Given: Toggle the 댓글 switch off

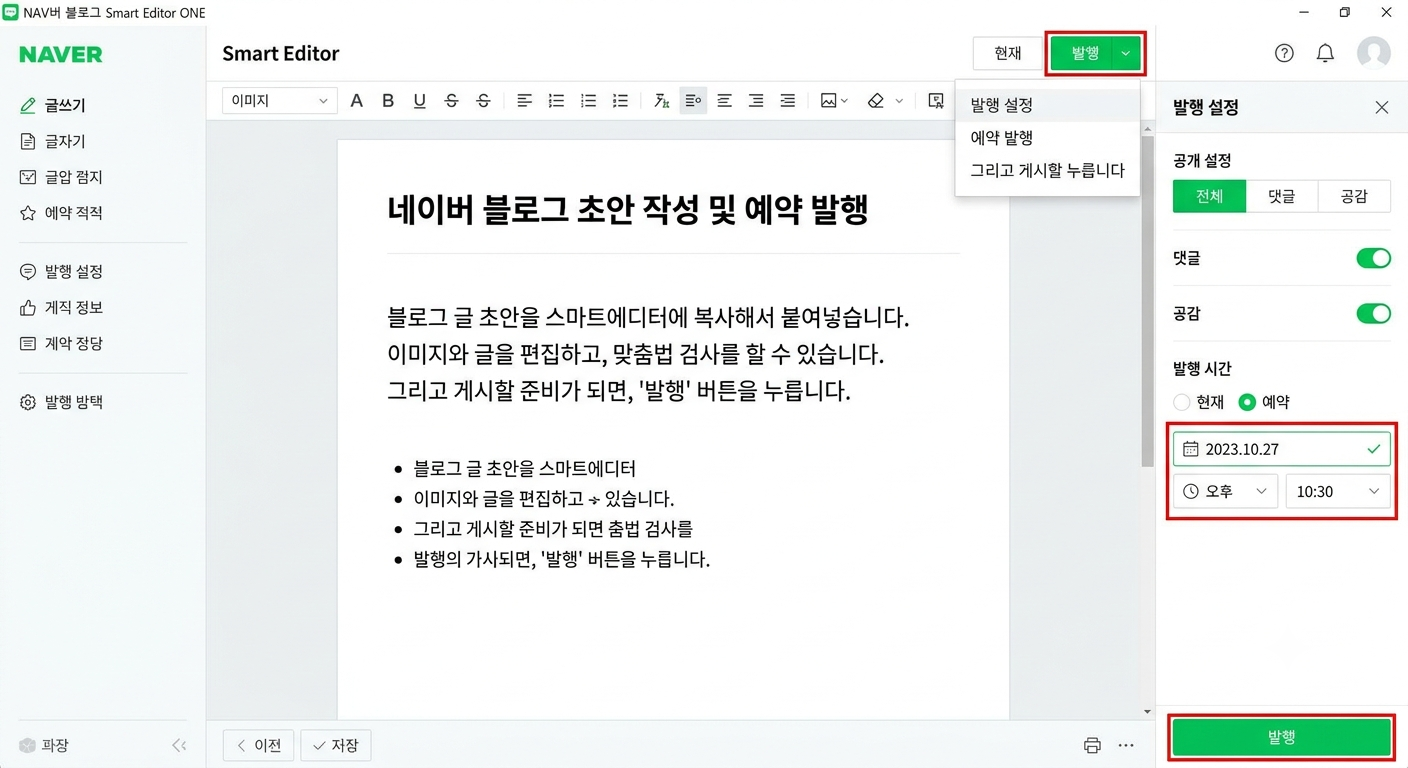Looking at the screenshot, I should (x=1373, y=258).
